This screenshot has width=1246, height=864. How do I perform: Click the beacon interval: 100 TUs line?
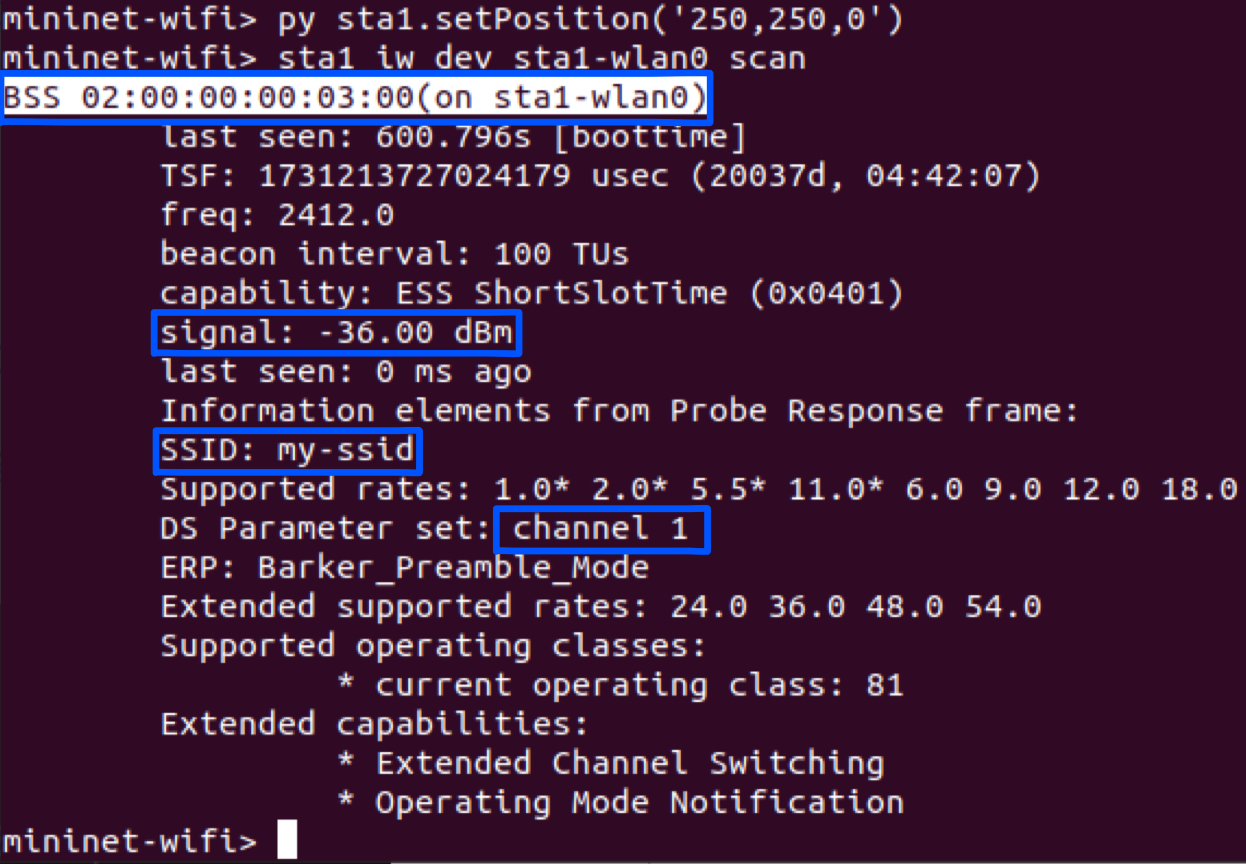coord(395,253)
